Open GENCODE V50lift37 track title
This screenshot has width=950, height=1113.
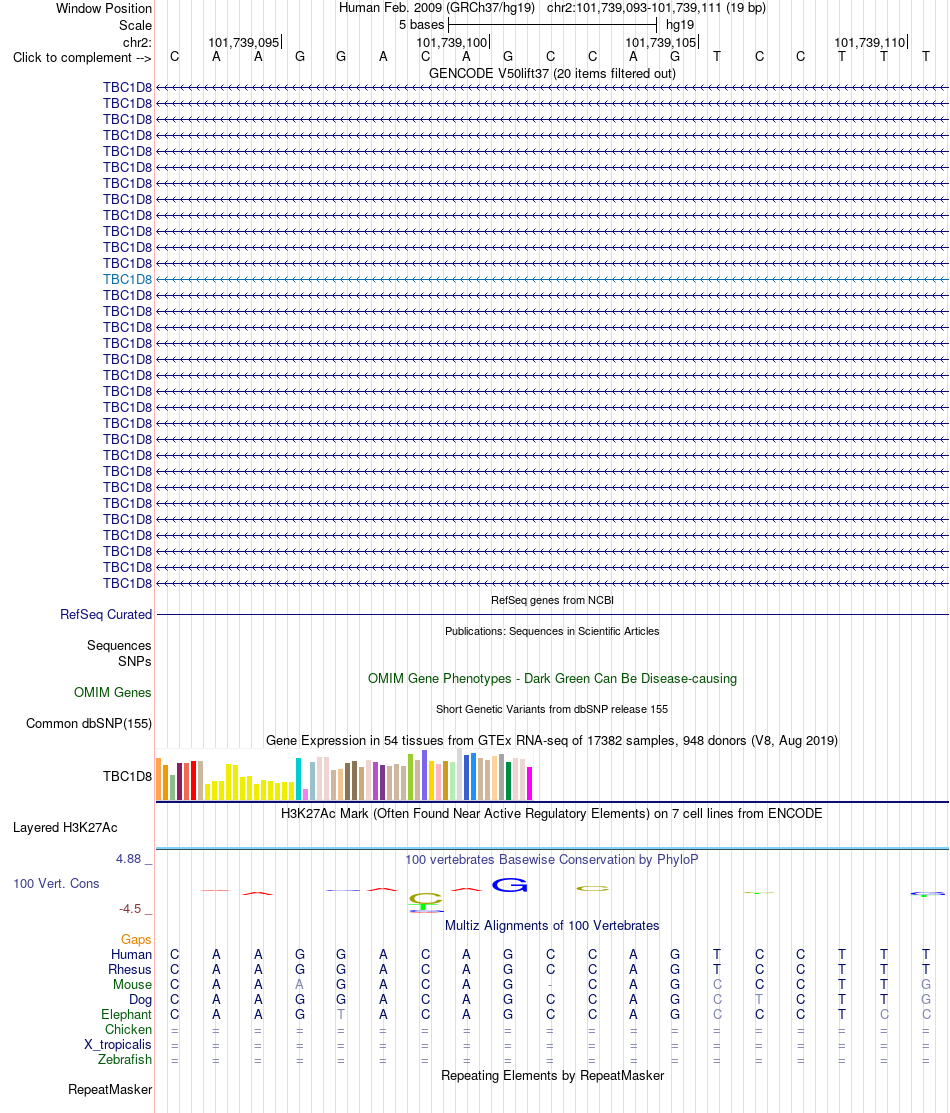pyautogui.click(x=552, y=73)
